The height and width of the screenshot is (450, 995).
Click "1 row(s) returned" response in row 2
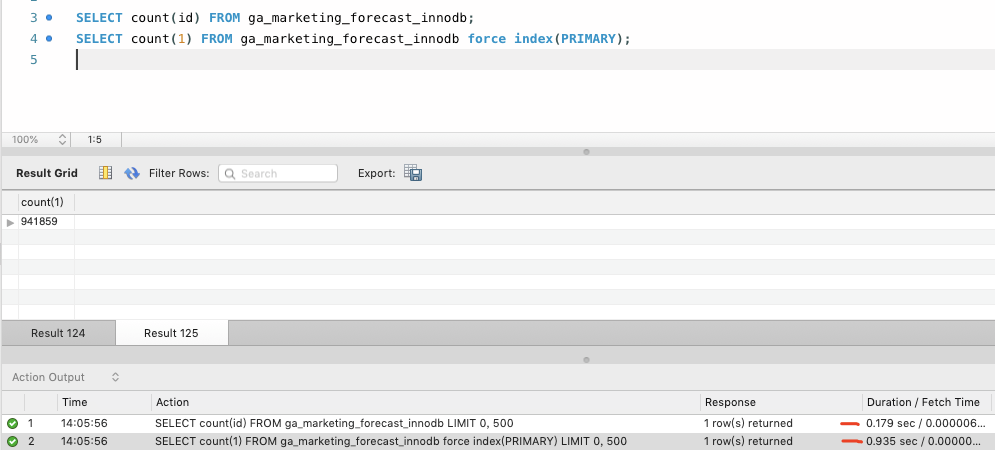[x=748, y=441]
